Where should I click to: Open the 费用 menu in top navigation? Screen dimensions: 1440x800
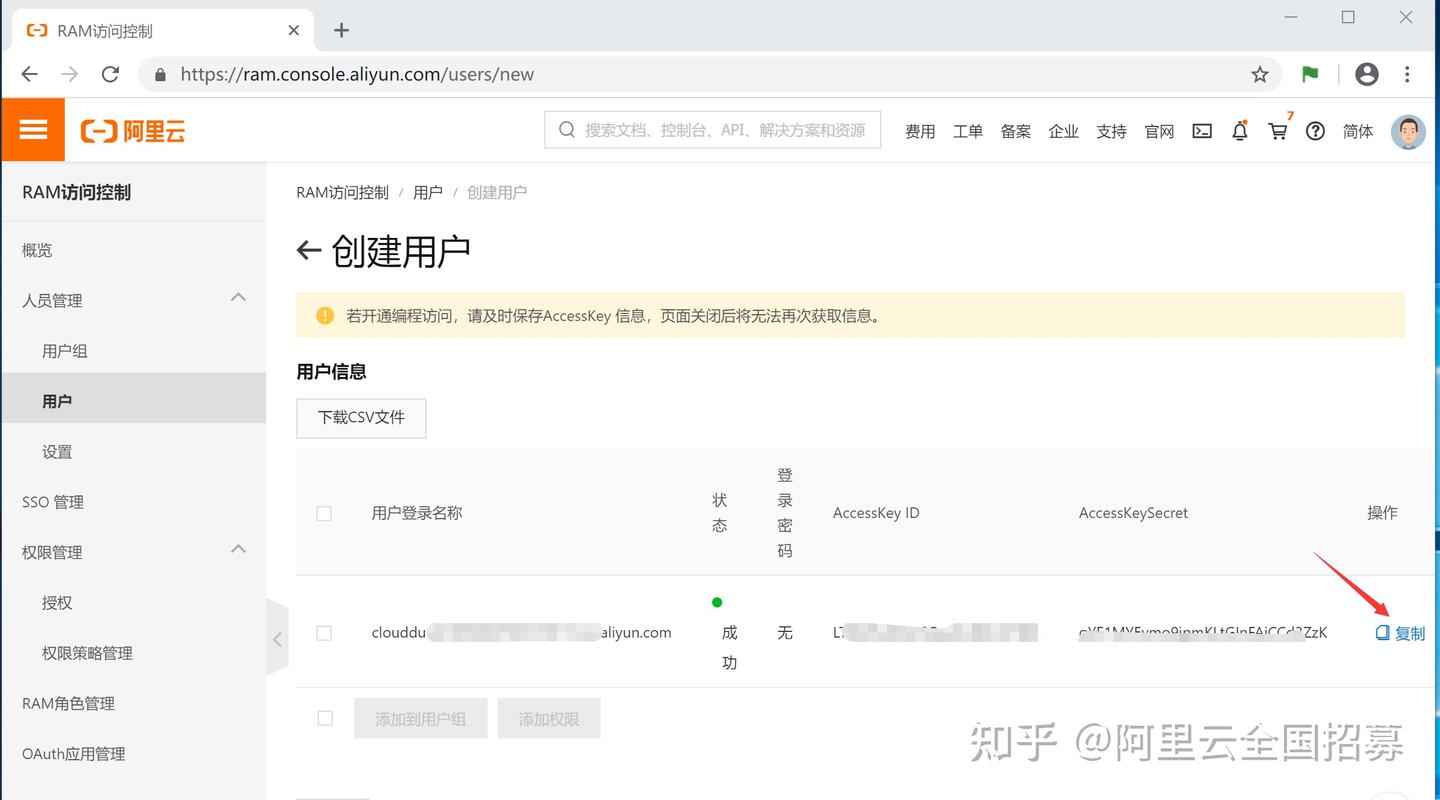(x=920, y=131)
